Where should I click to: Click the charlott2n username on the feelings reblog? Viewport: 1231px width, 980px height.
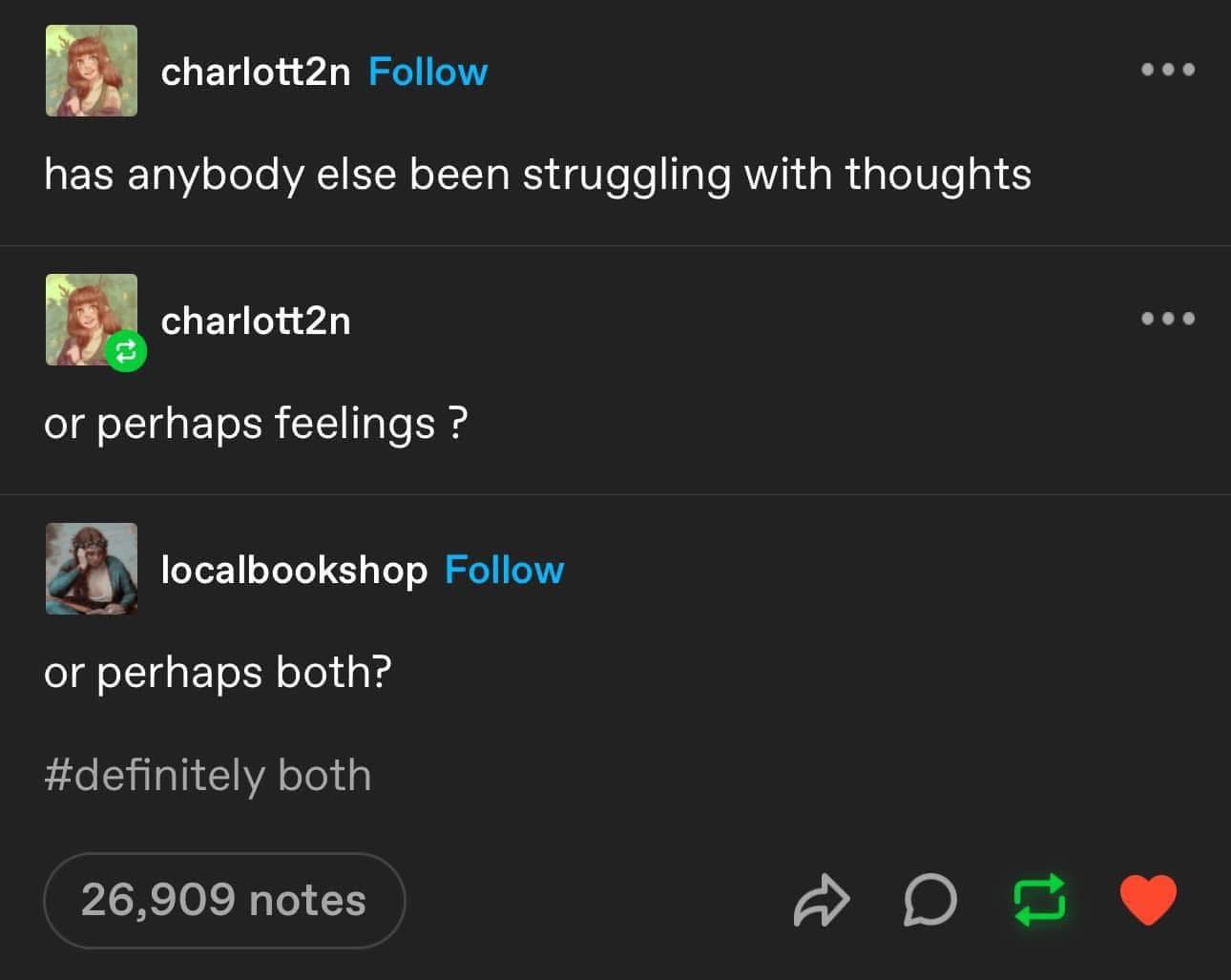tap(256, 321)
